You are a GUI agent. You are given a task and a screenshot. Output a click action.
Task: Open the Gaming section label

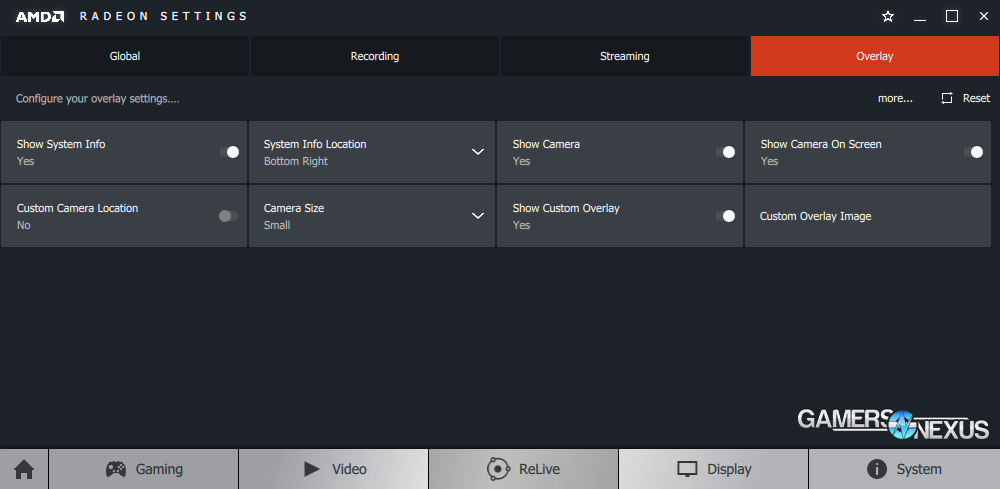coord(159,469)
